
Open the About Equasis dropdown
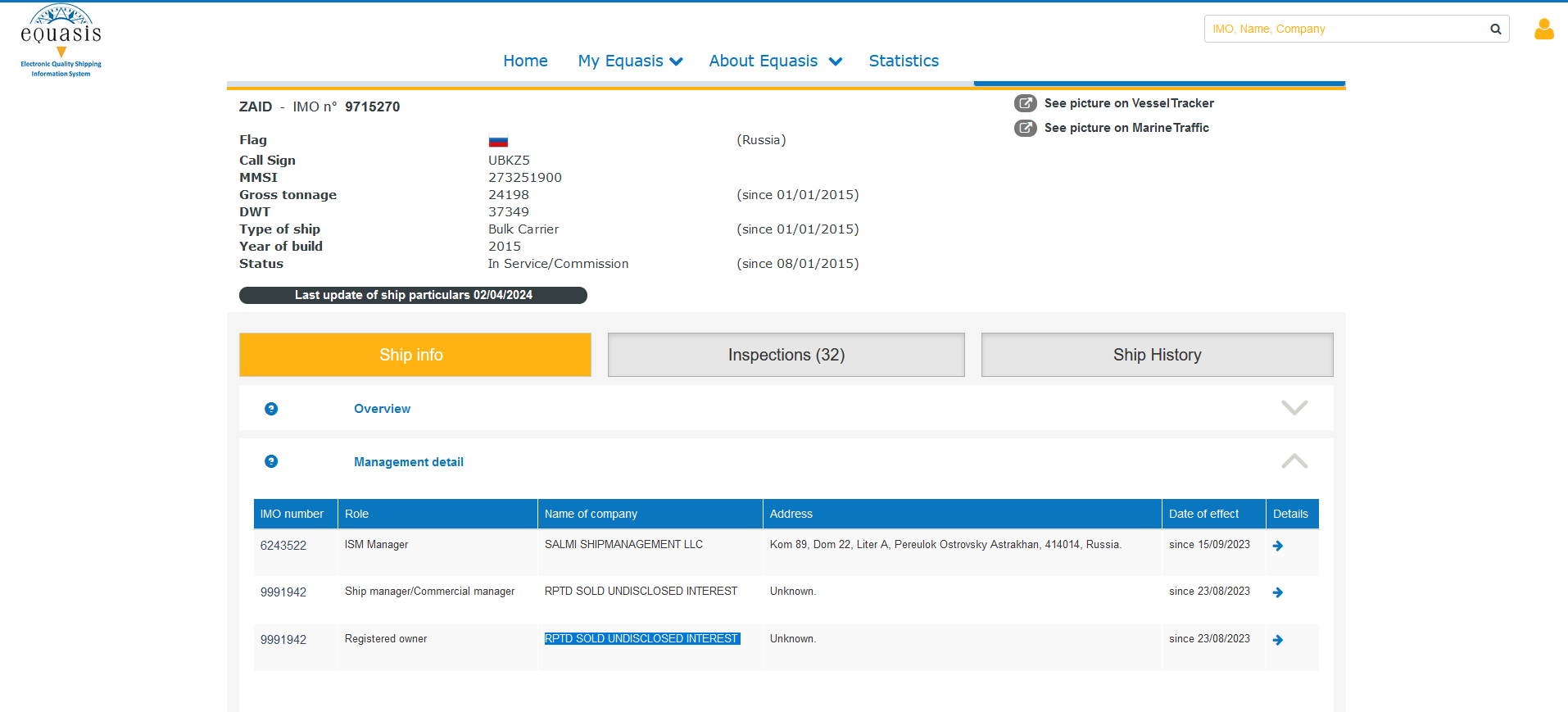click(775, 61)
